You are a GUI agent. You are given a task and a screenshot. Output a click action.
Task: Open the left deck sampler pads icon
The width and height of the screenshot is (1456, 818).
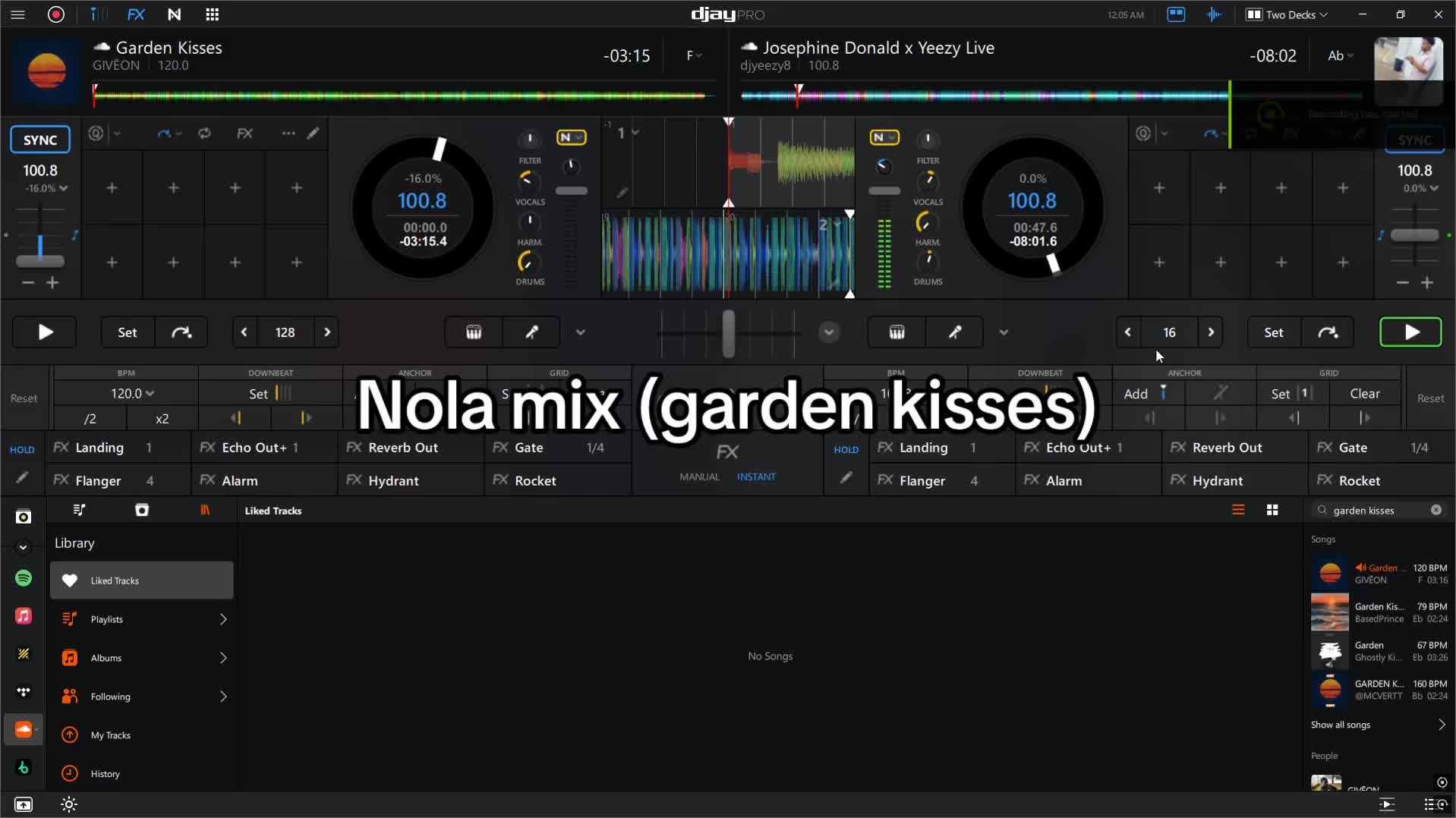(474, 332)
